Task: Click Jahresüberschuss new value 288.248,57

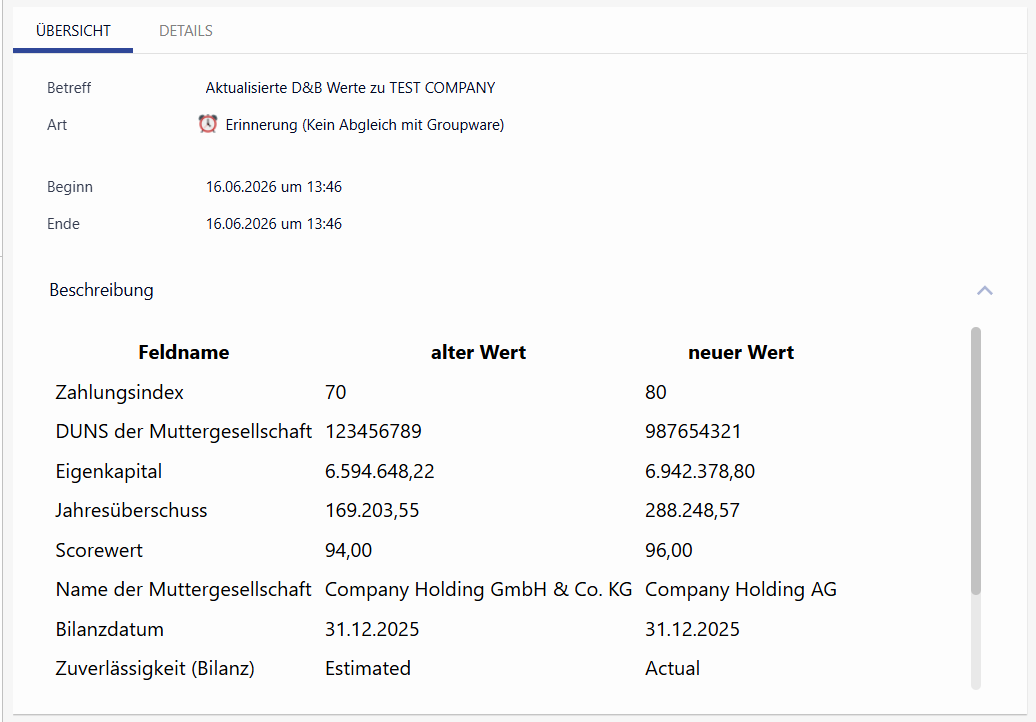Action: (x=692, y=511)
